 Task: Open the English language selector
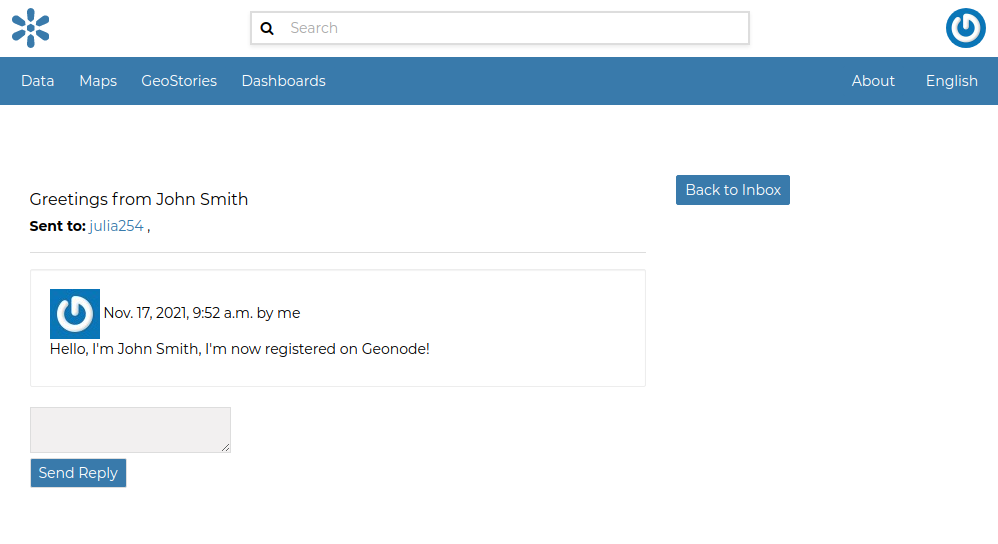tap(951, 81)
